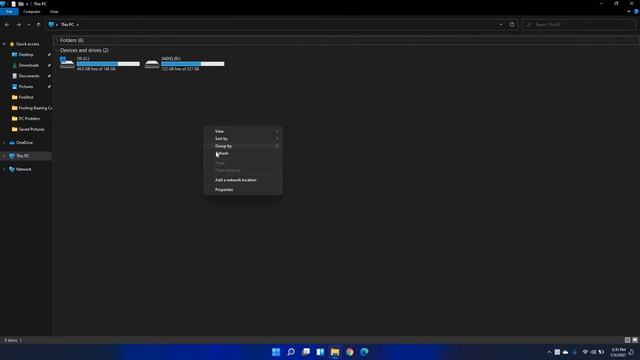
Task: Click the This PC icon in address bar
Action: [x=51, y=24]
